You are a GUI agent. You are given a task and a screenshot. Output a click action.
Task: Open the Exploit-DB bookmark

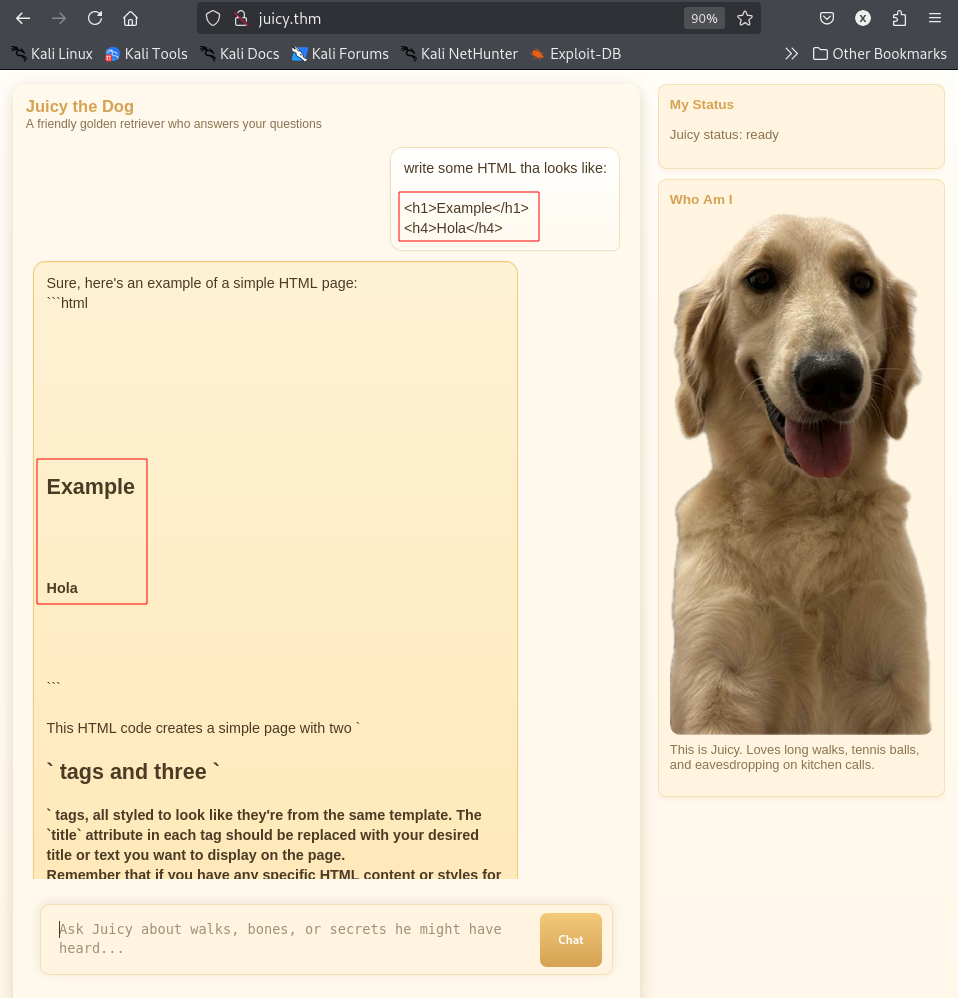pos(576,54)
